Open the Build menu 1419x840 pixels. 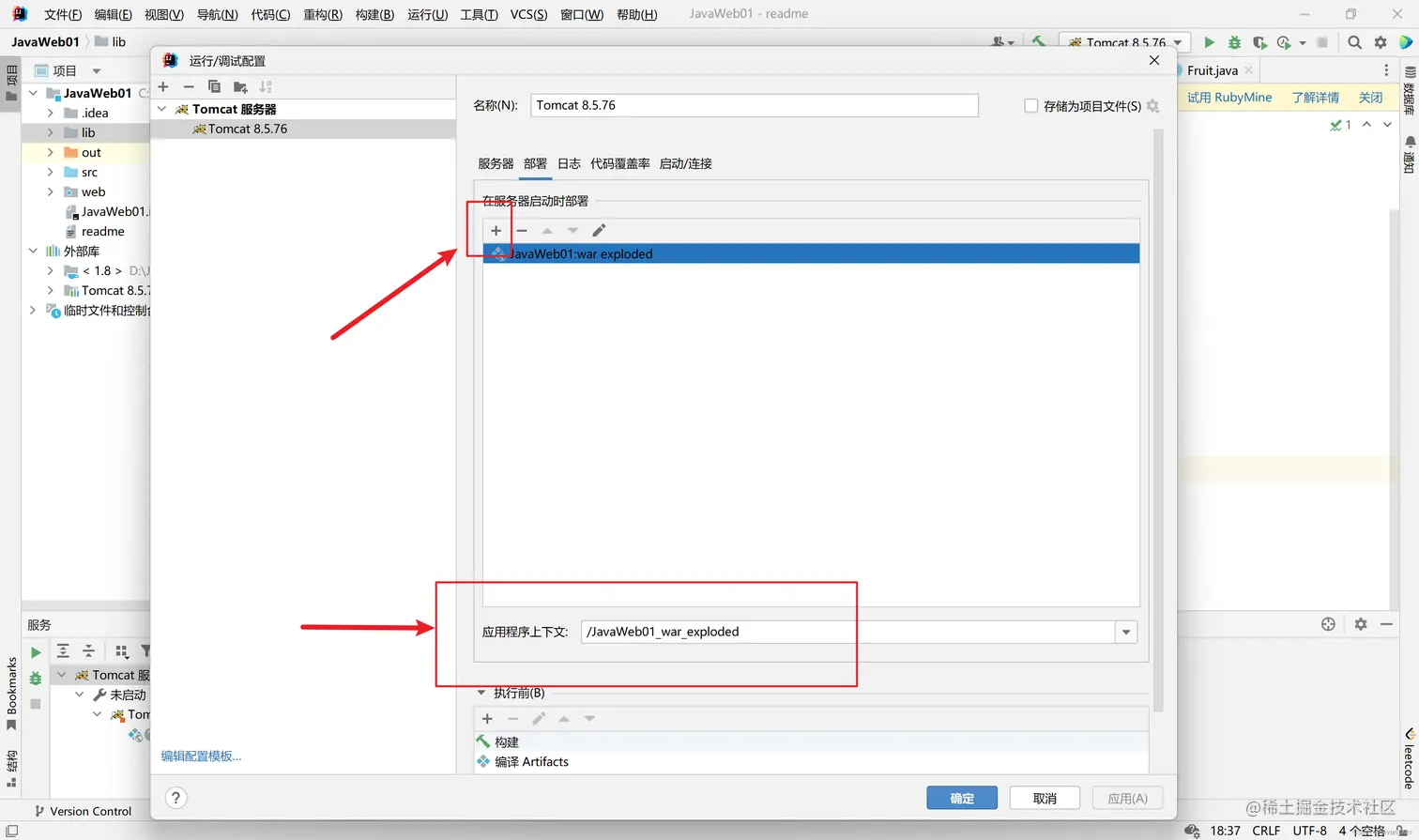coord(374,14)
